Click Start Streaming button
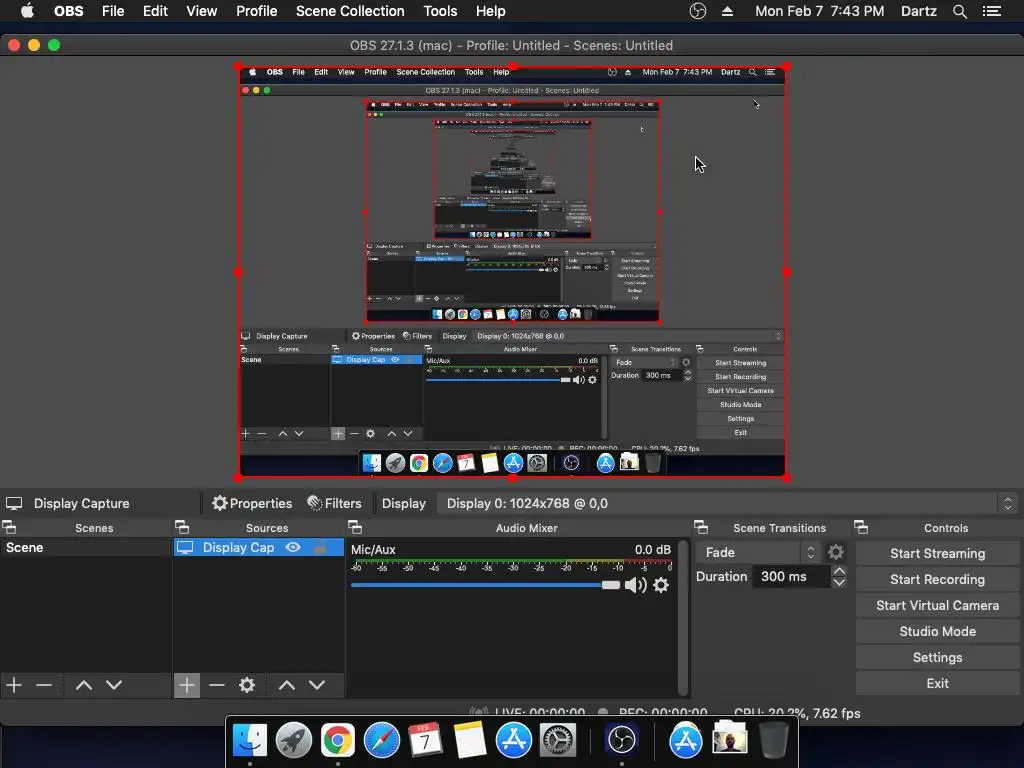 pos(937,553)
